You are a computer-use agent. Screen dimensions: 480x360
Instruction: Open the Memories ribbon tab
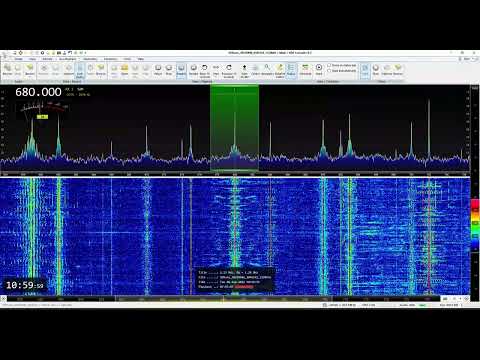point(110,59)
